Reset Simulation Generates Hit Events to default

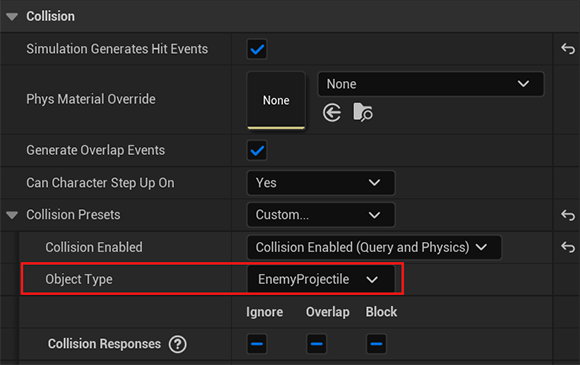pyautogui.click(x=568, y=49)
